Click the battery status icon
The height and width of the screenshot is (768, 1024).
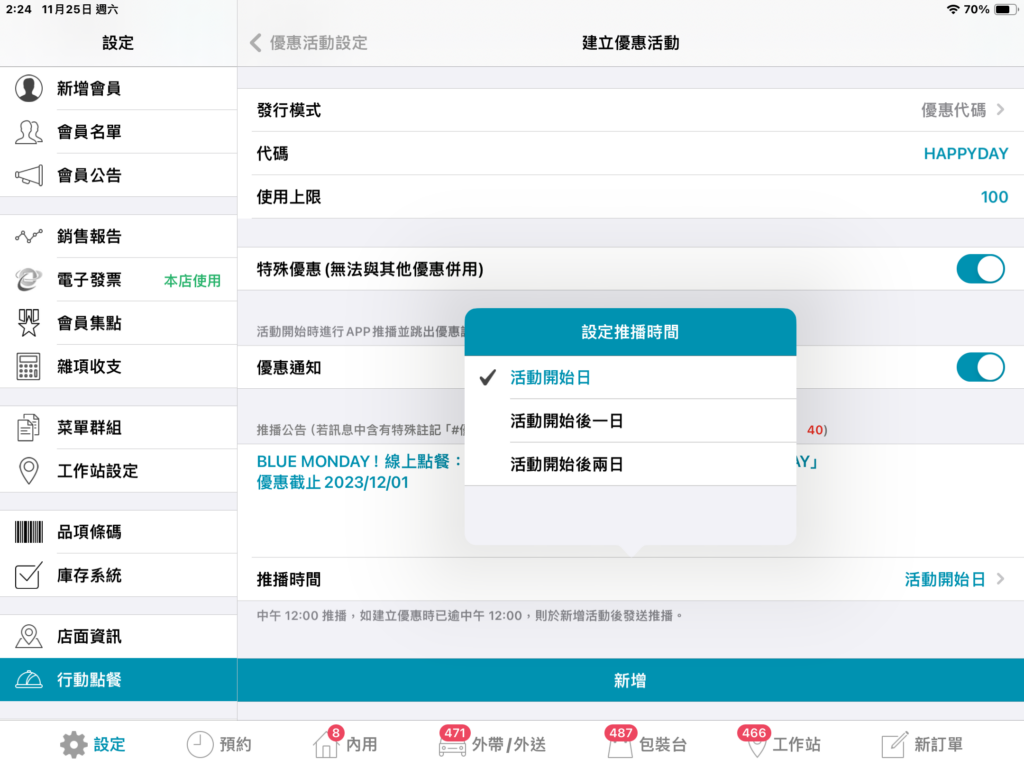[x=1005, y=9]
